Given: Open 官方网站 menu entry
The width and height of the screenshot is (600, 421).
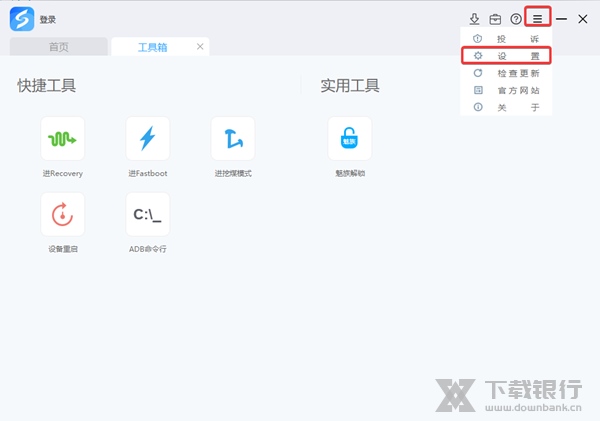Looking at the screenshot, I should pos(506,90).
